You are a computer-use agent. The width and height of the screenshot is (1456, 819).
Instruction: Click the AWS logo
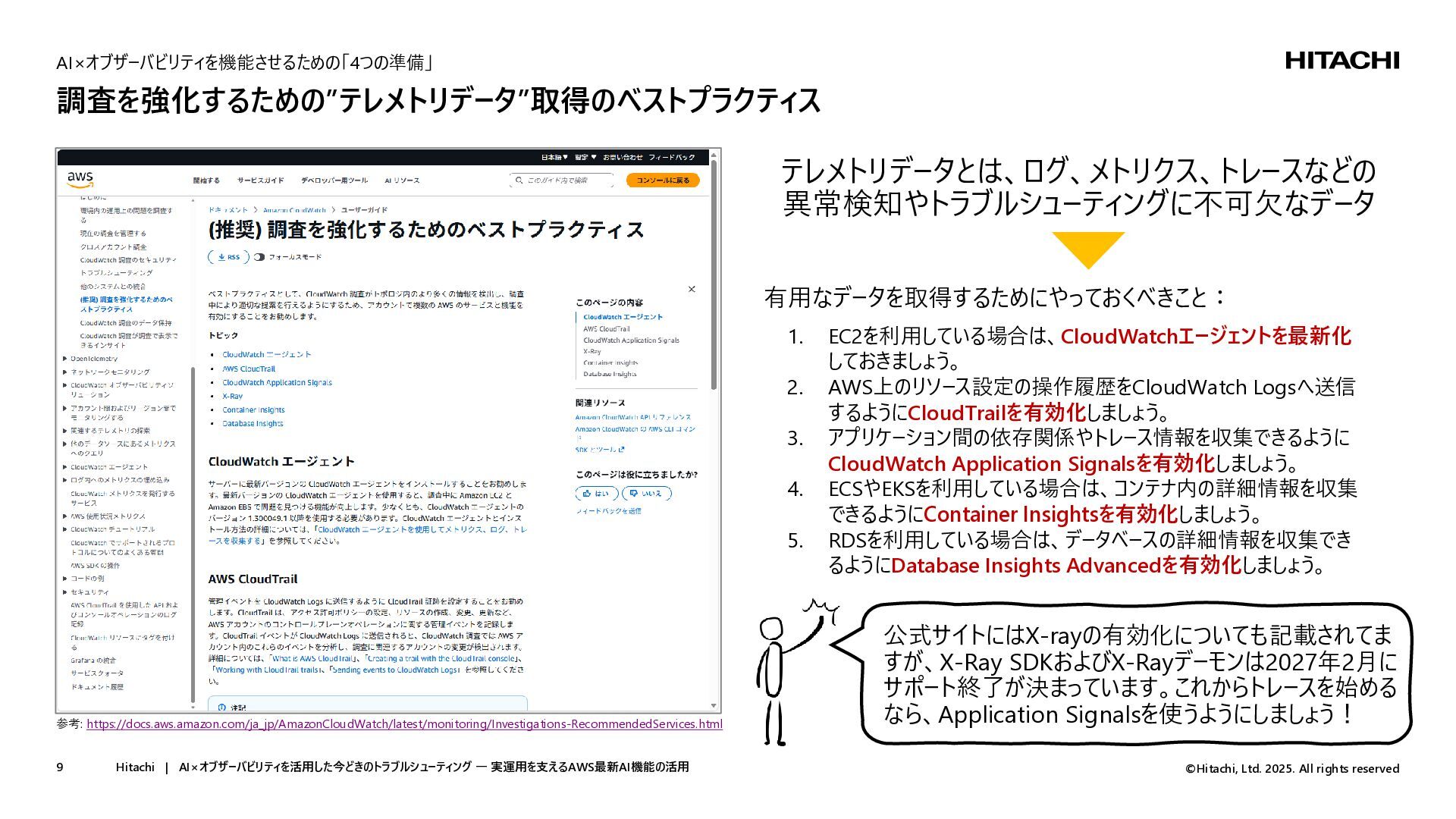[x=80, y=179]
